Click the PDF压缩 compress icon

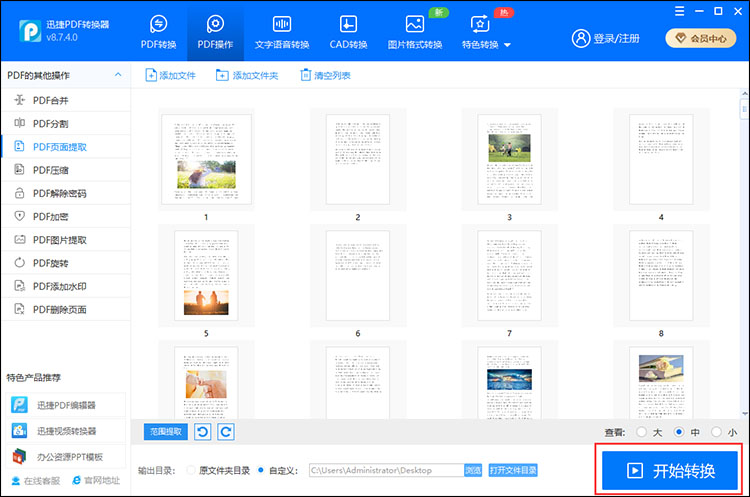[20, 169]
